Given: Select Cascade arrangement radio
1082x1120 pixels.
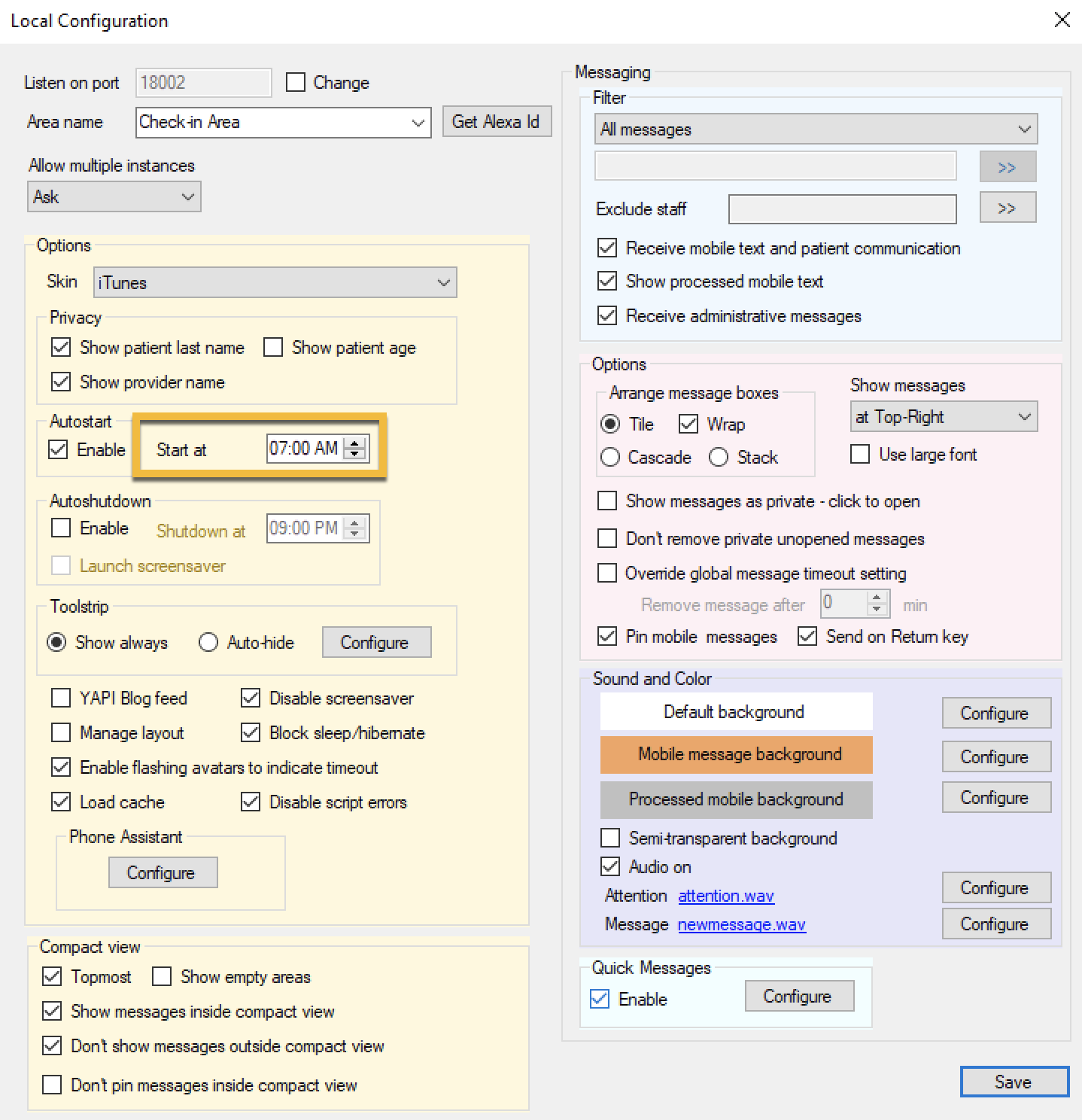Looking at the screenshot, I should pos(610,457).
